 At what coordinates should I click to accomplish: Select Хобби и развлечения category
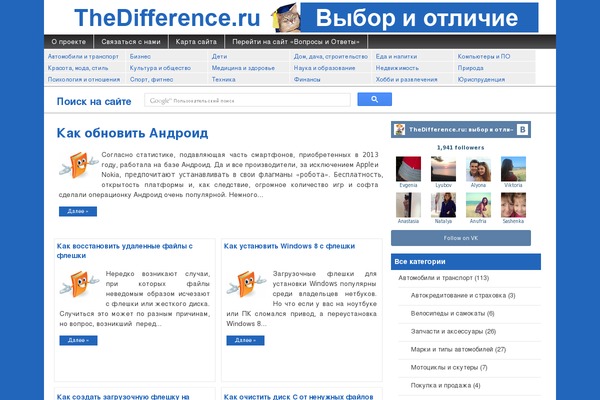tap(406, 79)
